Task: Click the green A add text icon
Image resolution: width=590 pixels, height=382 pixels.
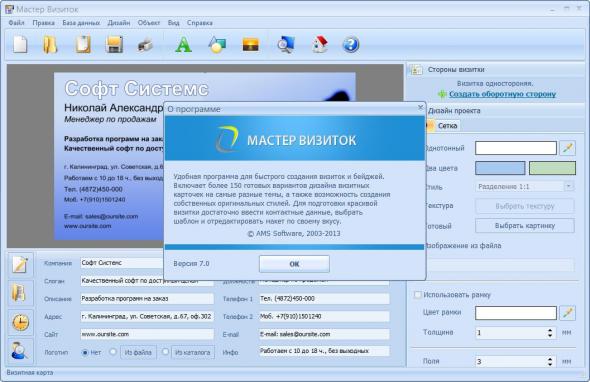Action: coord(183,45)
